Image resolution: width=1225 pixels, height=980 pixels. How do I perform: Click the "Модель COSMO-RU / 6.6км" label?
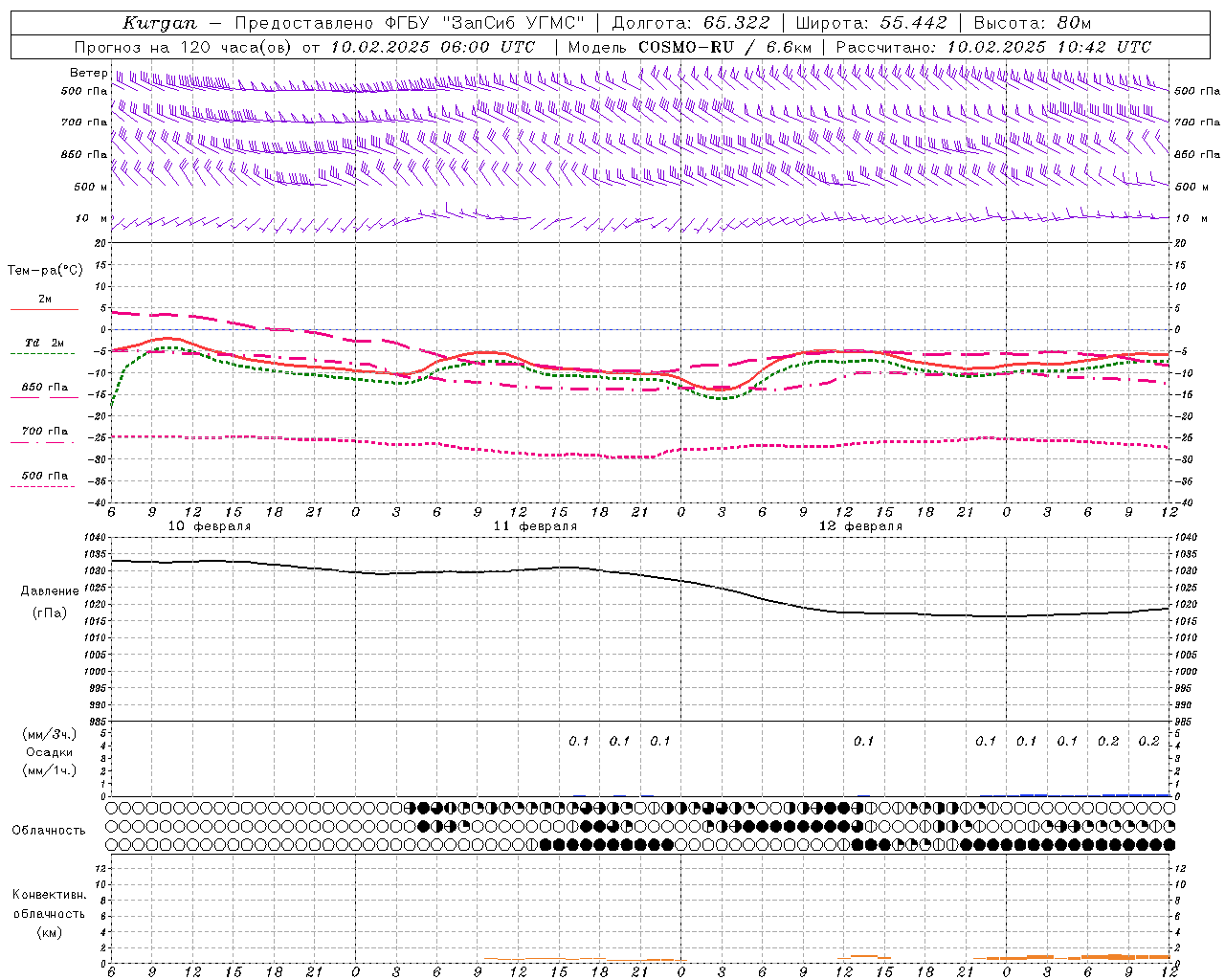[x=689, y=47]
